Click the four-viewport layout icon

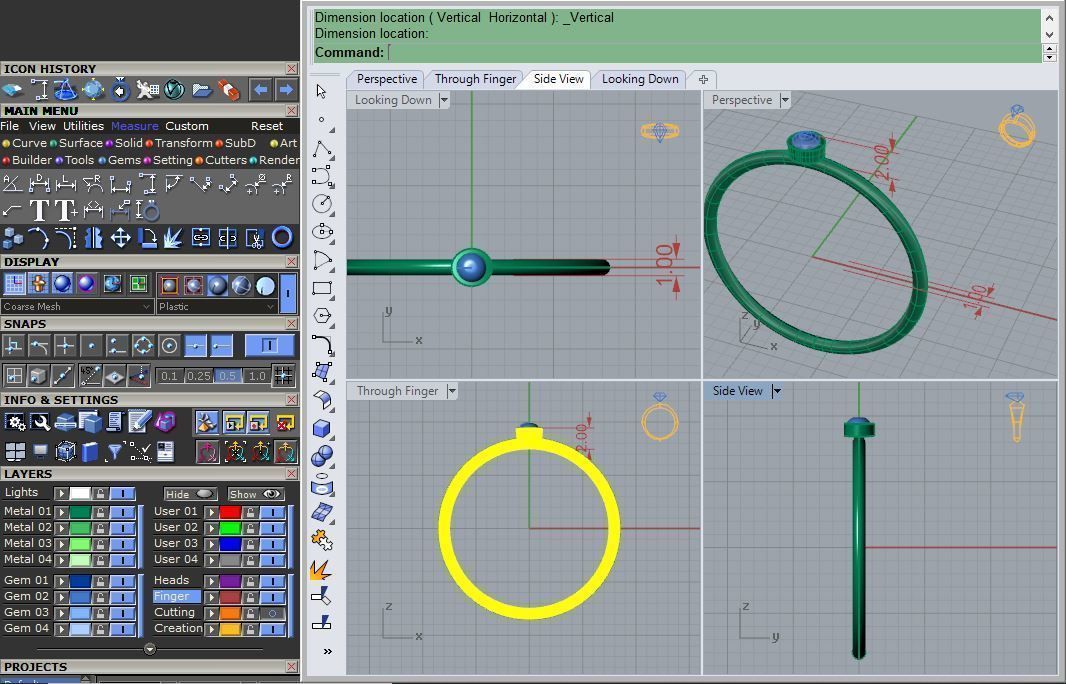[14, 451]
